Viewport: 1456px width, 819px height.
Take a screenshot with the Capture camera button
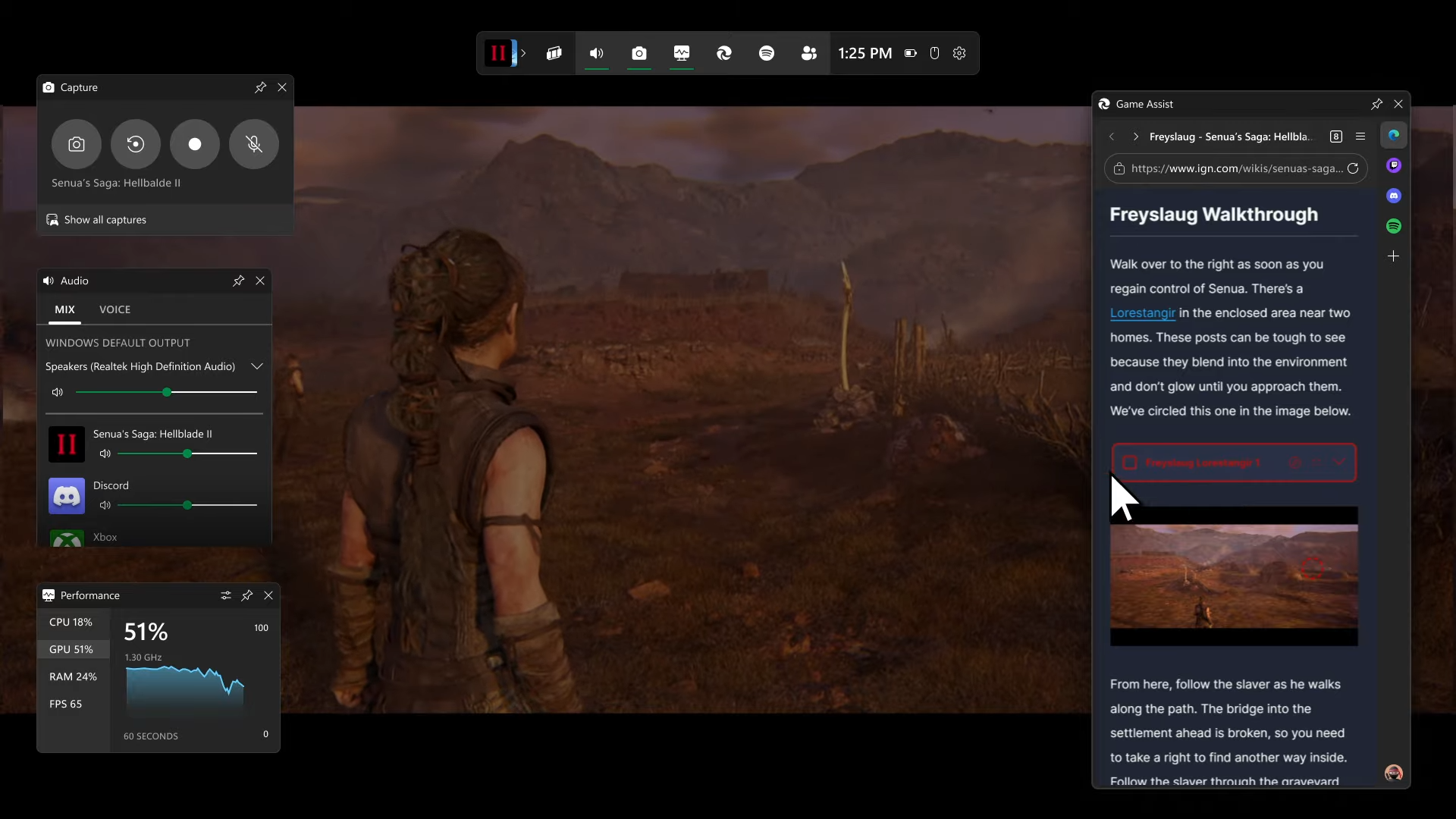pyautogui.click(x=76, y=144)
